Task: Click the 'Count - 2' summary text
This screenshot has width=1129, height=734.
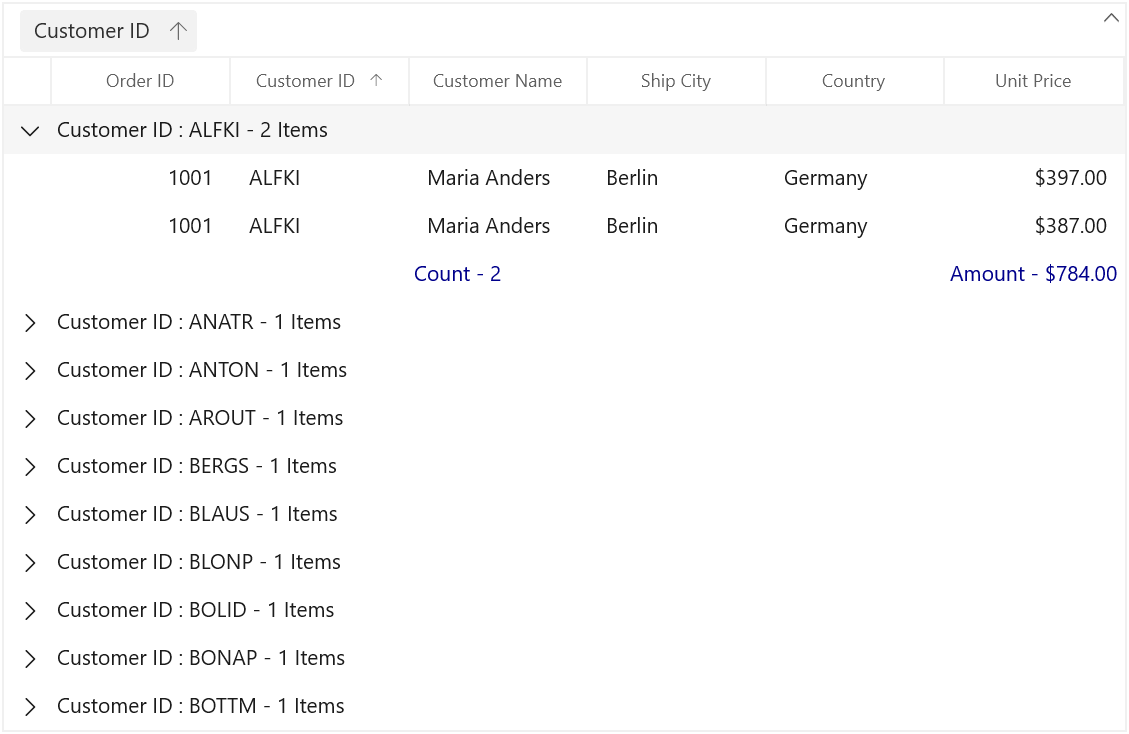Action: click(x=457, y=274)
